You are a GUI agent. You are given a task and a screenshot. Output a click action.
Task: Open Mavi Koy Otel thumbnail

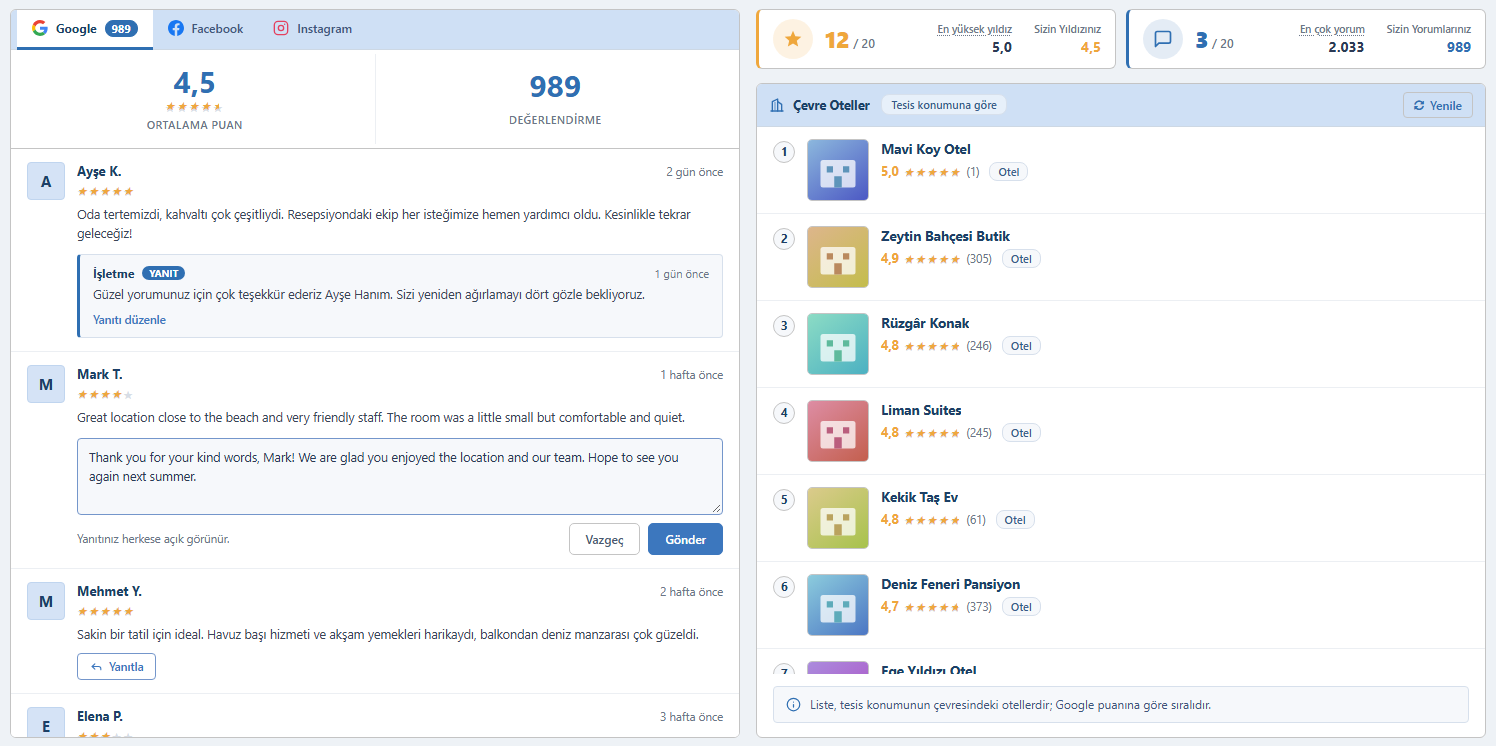[838, 170]
